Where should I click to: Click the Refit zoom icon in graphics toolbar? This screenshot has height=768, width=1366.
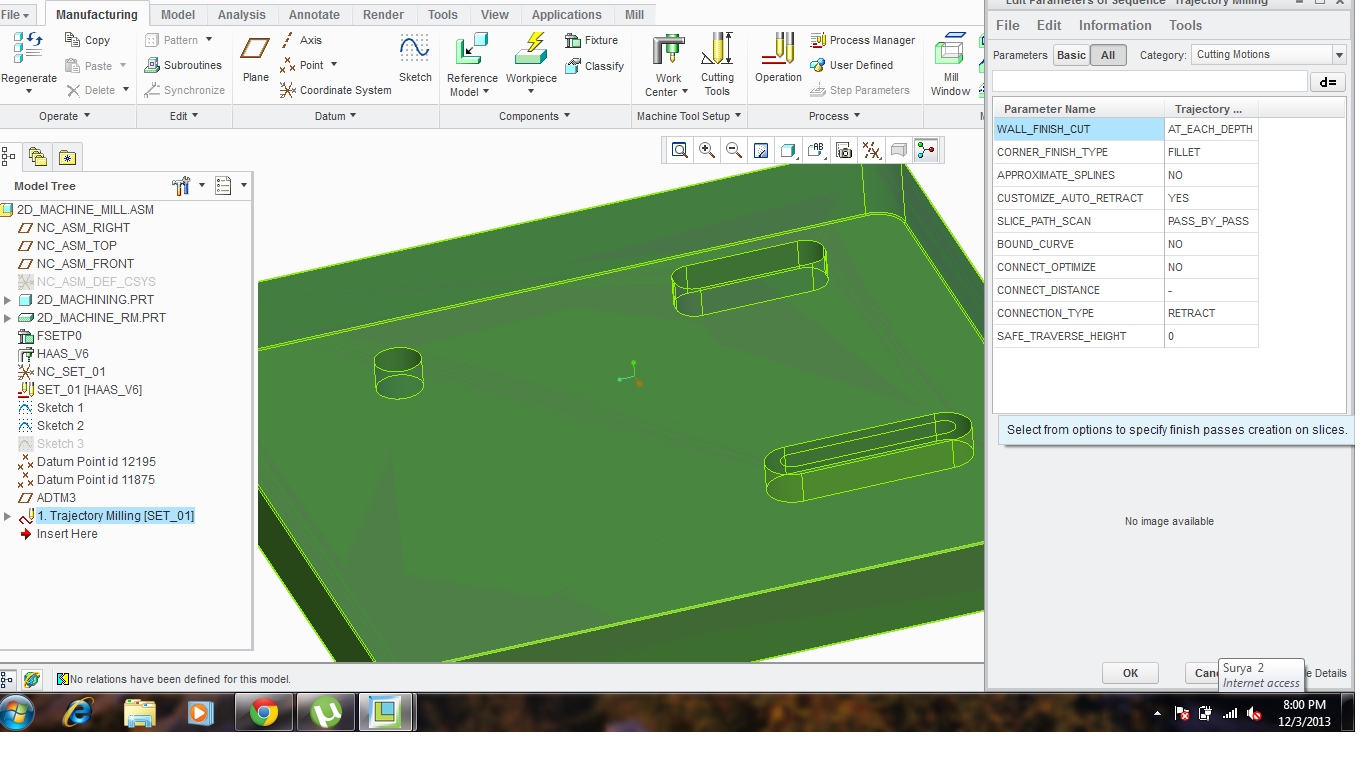click(x=680, y=150)
